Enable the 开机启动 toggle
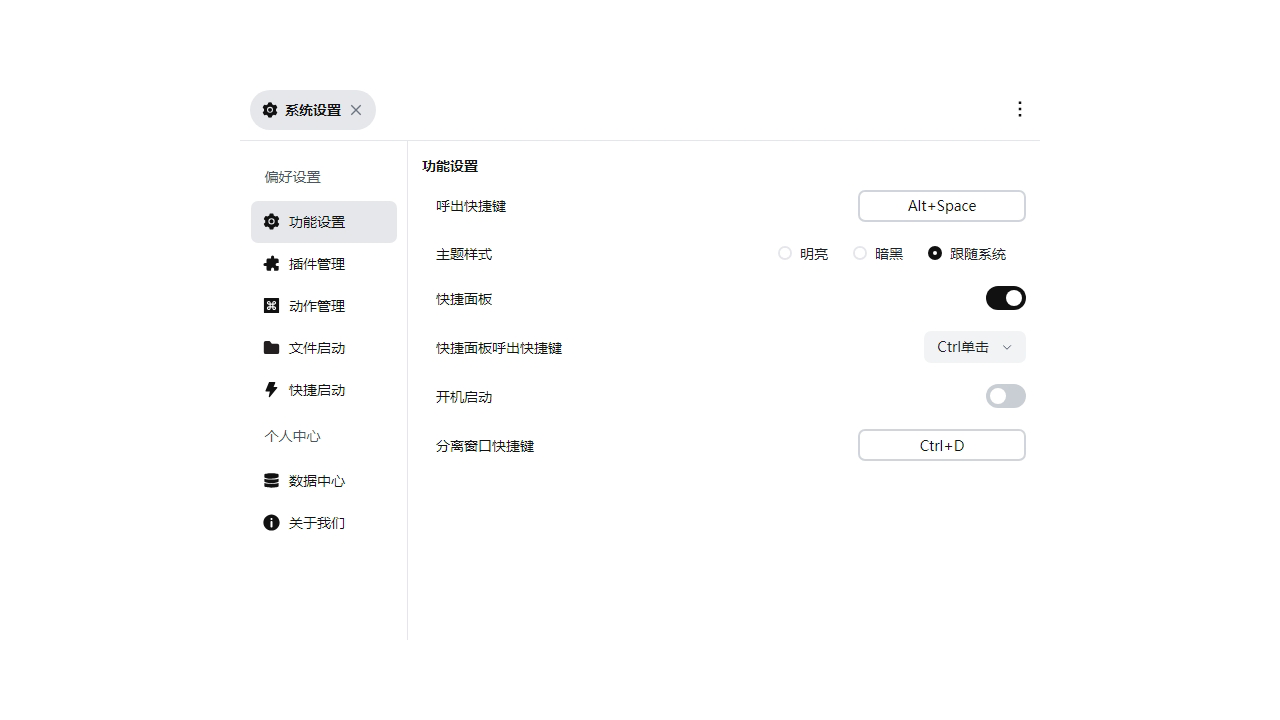 1005,396
